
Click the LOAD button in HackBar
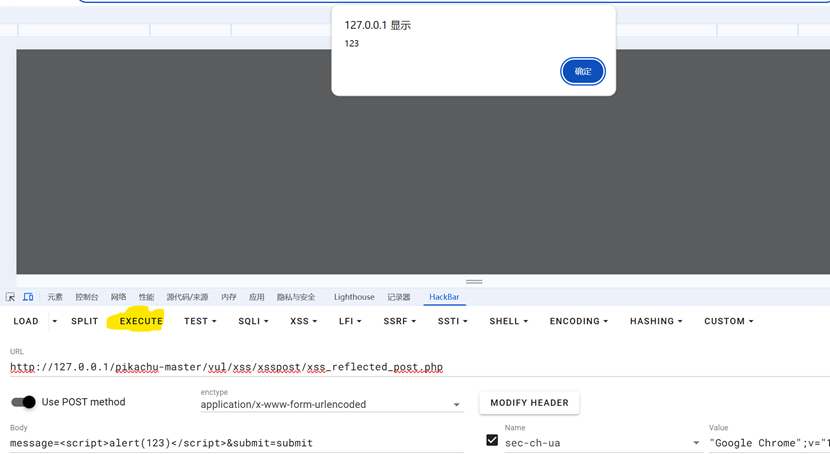[26, 321]
